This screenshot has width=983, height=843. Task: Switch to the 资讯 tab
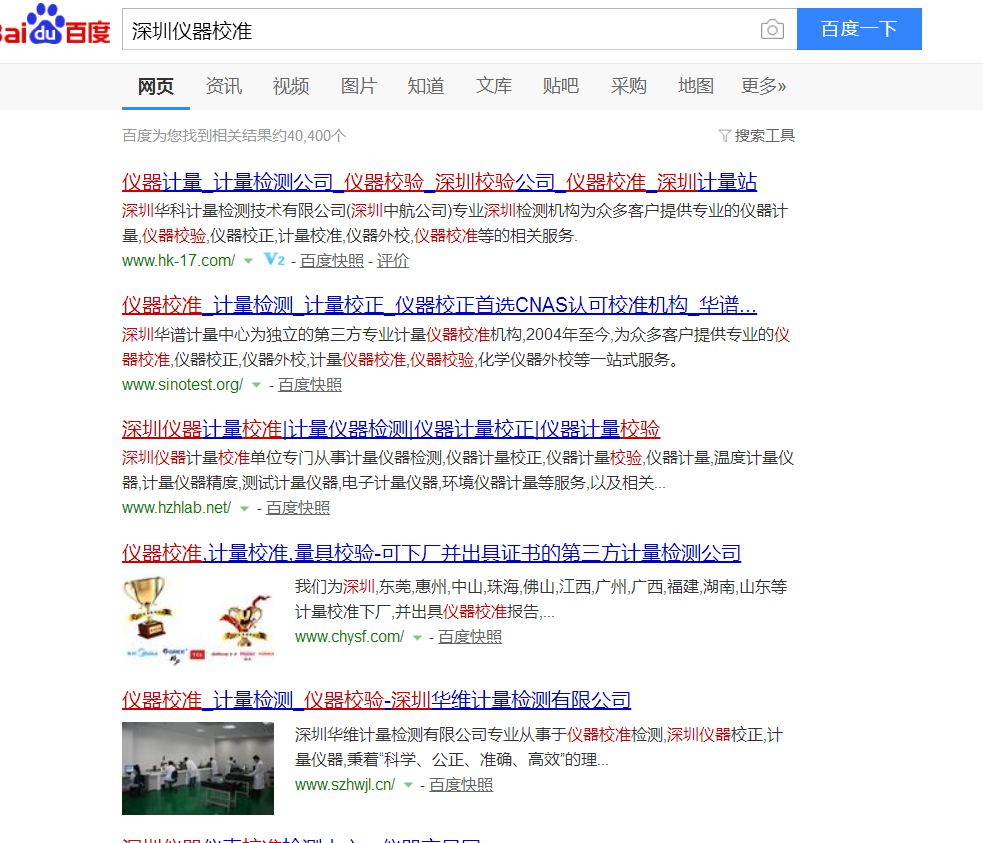[x=224, y=86]
